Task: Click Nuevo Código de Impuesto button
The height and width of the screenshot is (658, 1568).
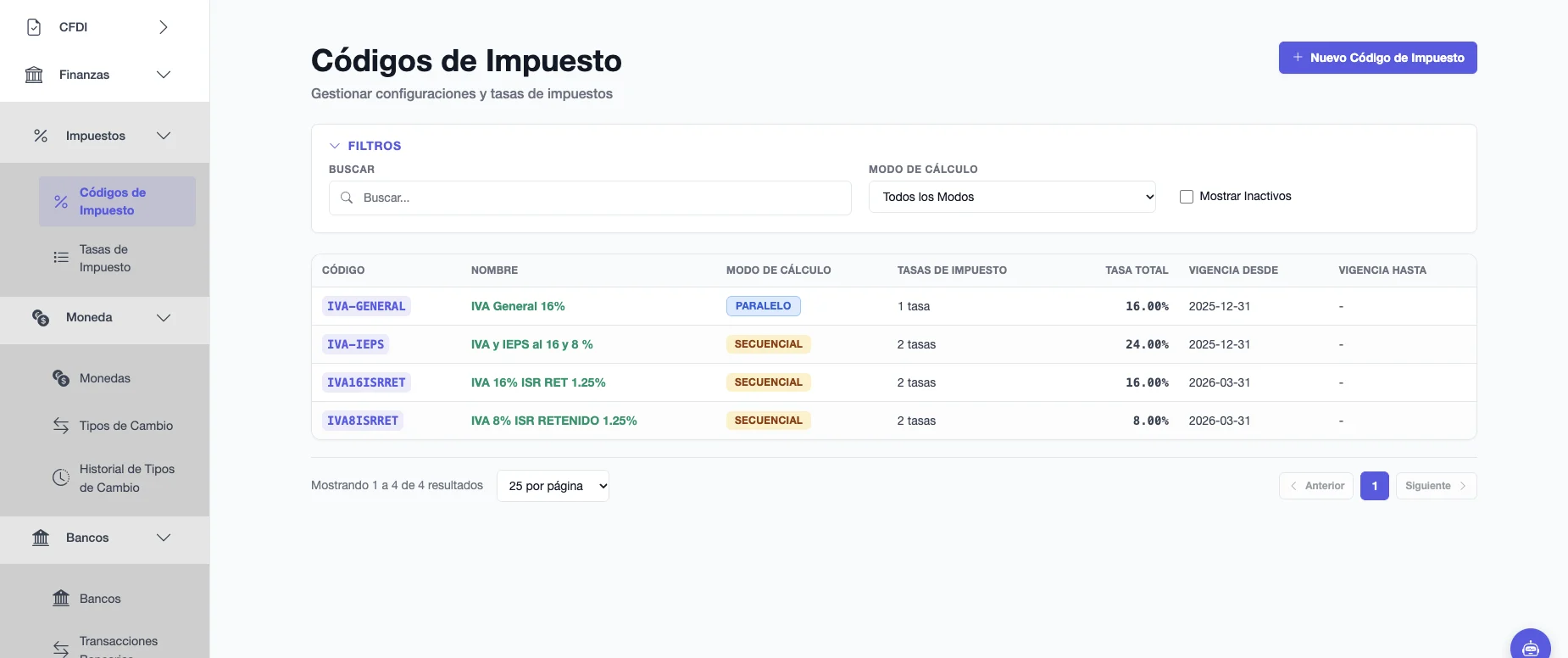Action: click(x=1377, y=58)
